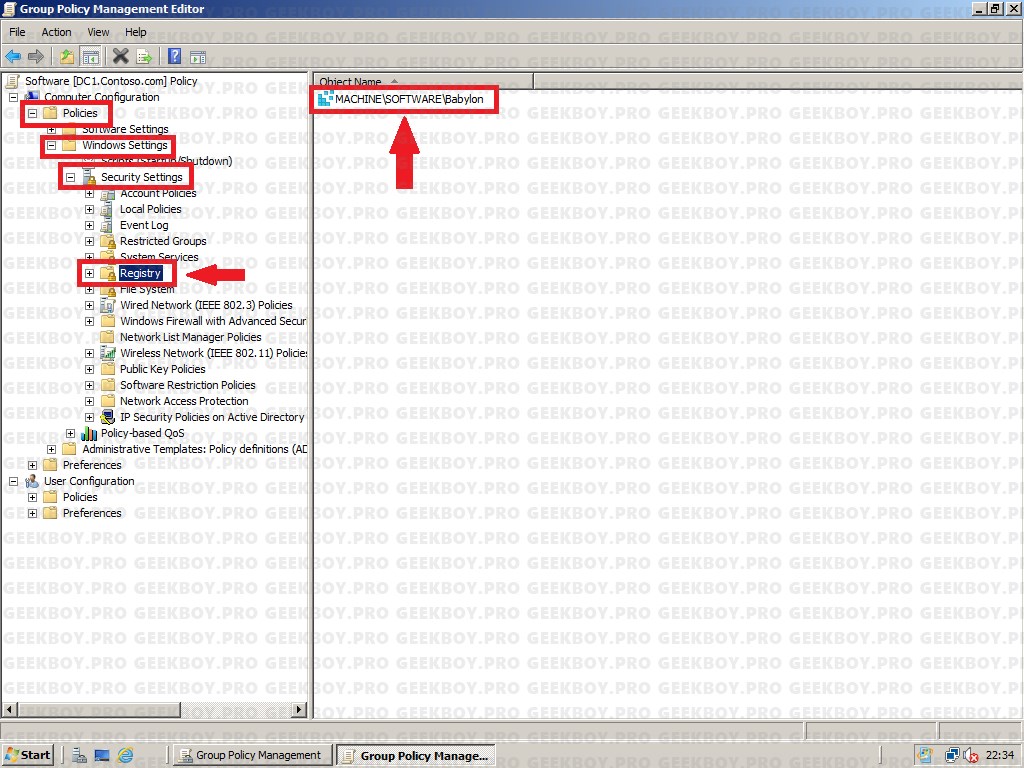Screen dimensions: 1024x768
Task: Click the Wireless Network policies icon
Action: coord(108,353)
